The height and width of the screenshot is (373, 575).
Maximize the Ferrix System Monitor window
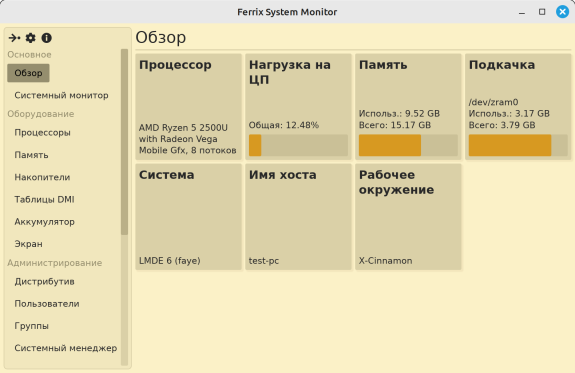point(542,12)
